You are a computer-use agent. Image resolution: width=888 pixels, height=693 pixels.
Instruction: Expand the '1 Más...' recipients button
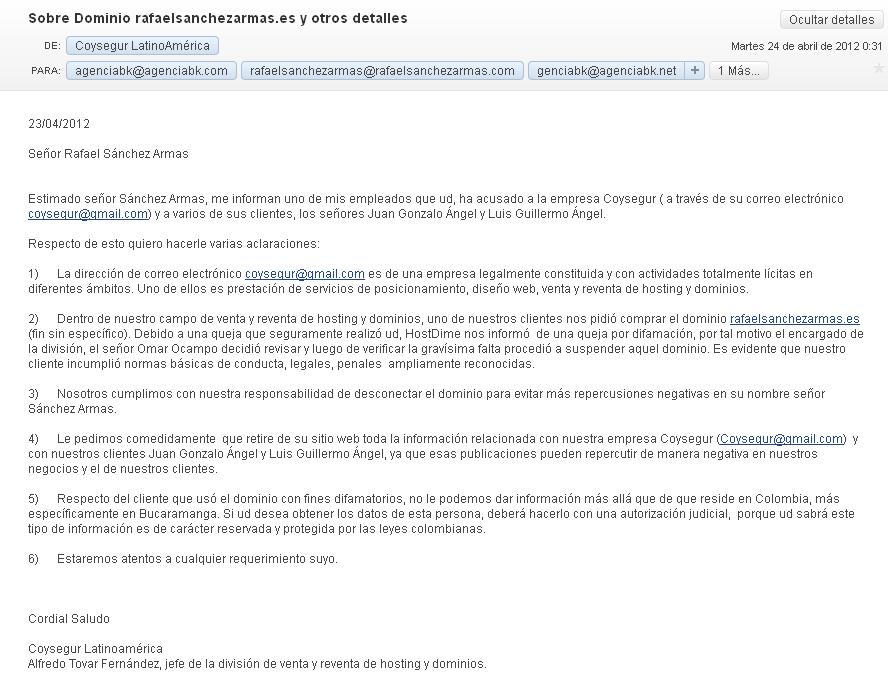[x=738, y=71]
